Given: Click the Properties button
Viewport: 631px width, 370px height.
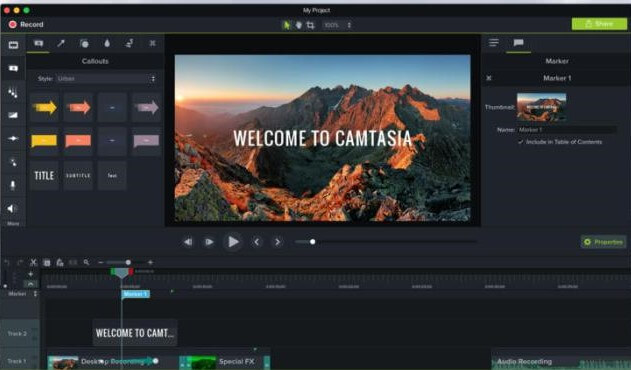Looking at the screenshot, I should pyautogui.click(x=603, y=242).
